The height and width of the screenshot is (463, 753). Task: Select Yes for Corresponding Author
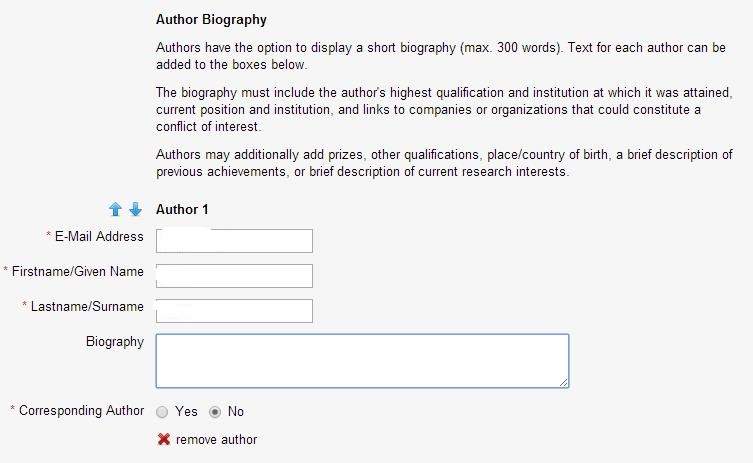click(x=163, y=412)
